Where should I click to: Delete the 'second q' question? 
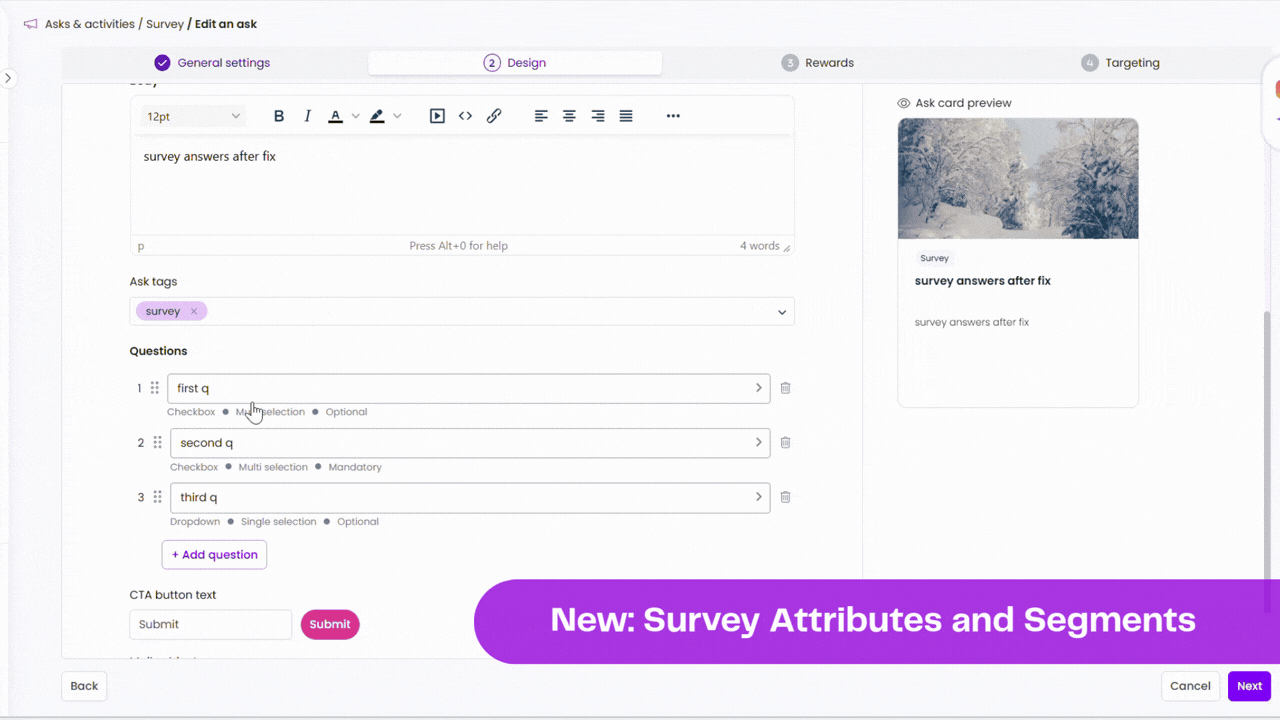click(785, 442)
